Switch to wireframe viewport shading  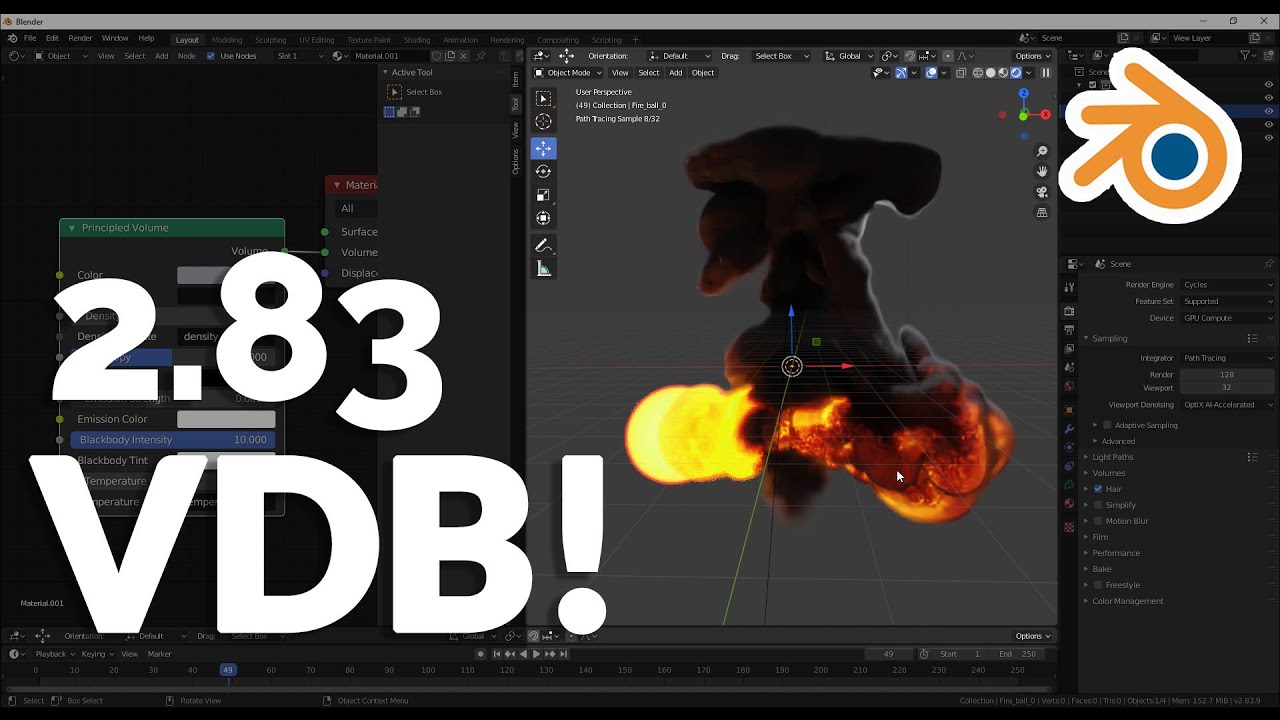978,72
